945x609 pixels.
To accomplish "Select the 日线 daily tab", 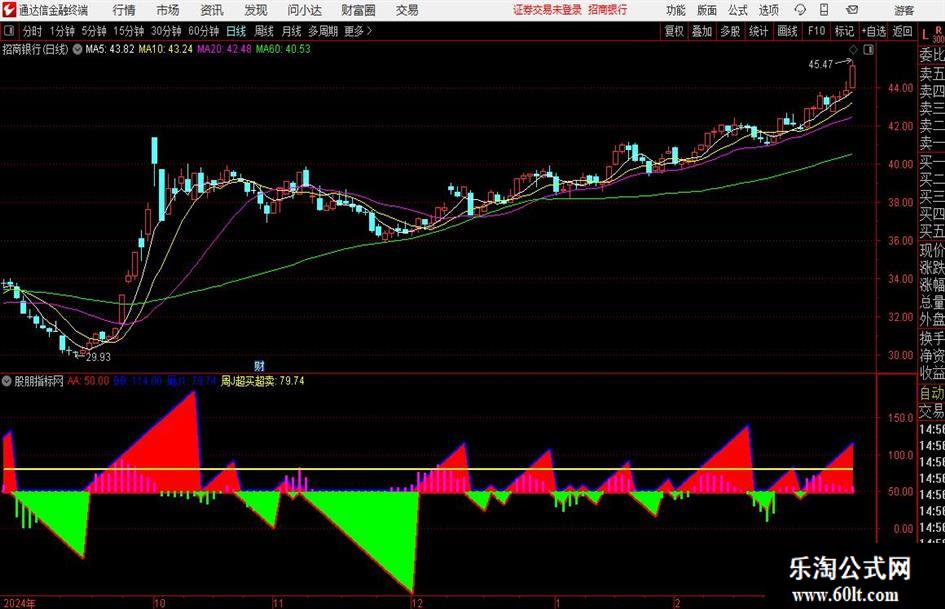I will (236, 31).
